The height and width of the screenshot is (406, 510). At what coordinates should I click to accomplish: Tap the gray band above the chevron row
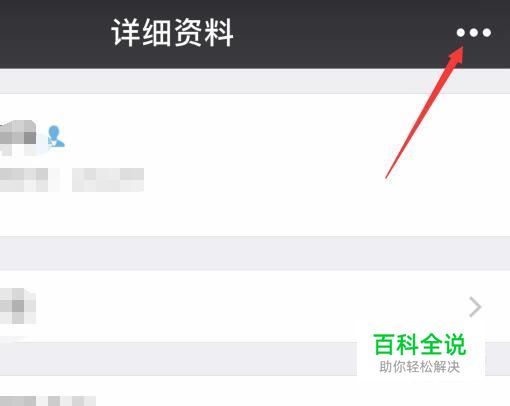tap(255, 253)
